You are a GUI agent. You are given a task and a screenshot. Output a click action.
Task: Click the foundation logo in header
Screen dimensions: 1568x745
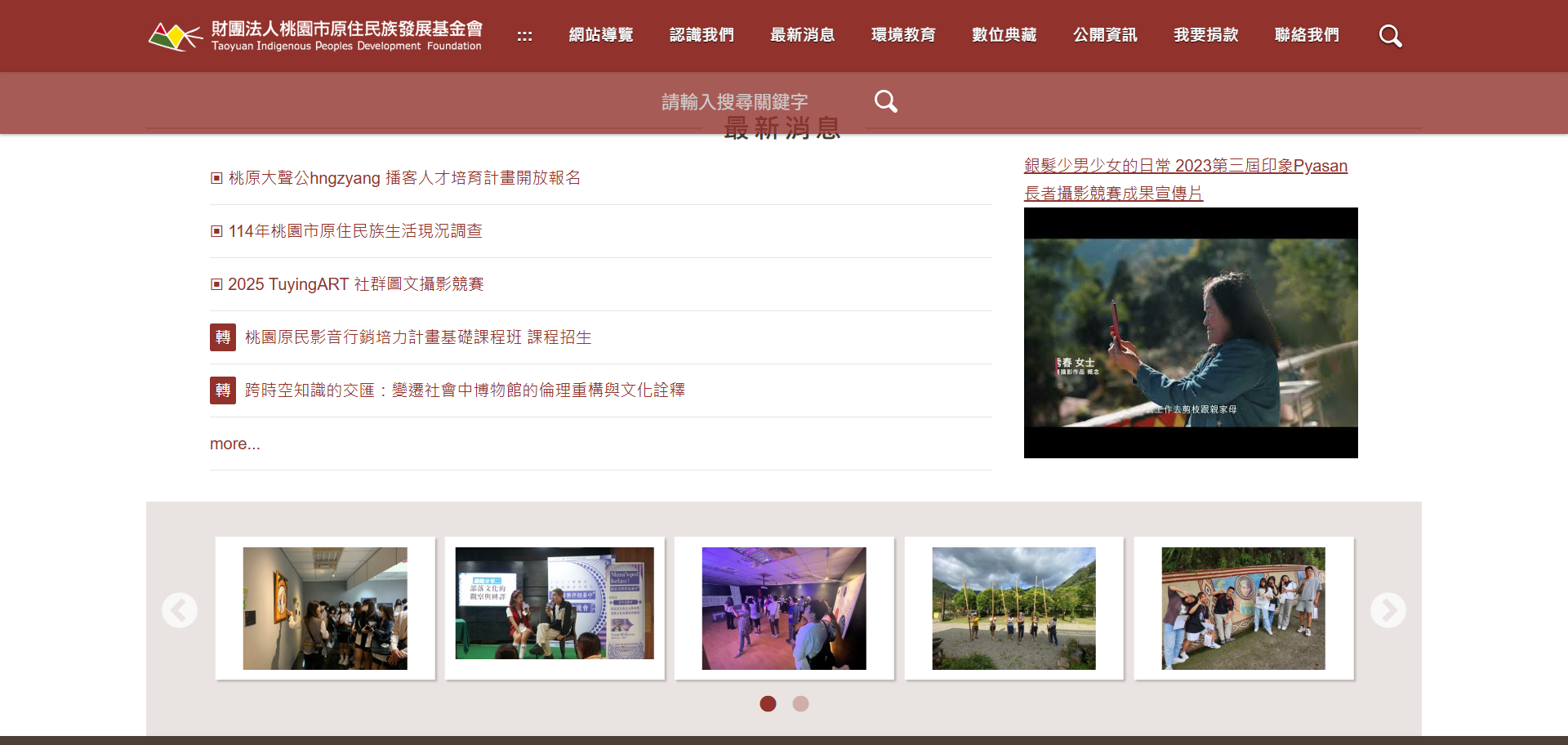click(x=315, y=36)
